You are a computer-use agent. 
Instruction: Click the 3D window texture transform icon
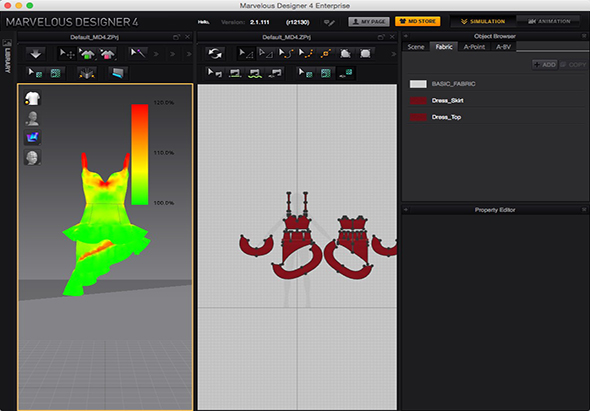pyautogui.click(x=56, y=73)
